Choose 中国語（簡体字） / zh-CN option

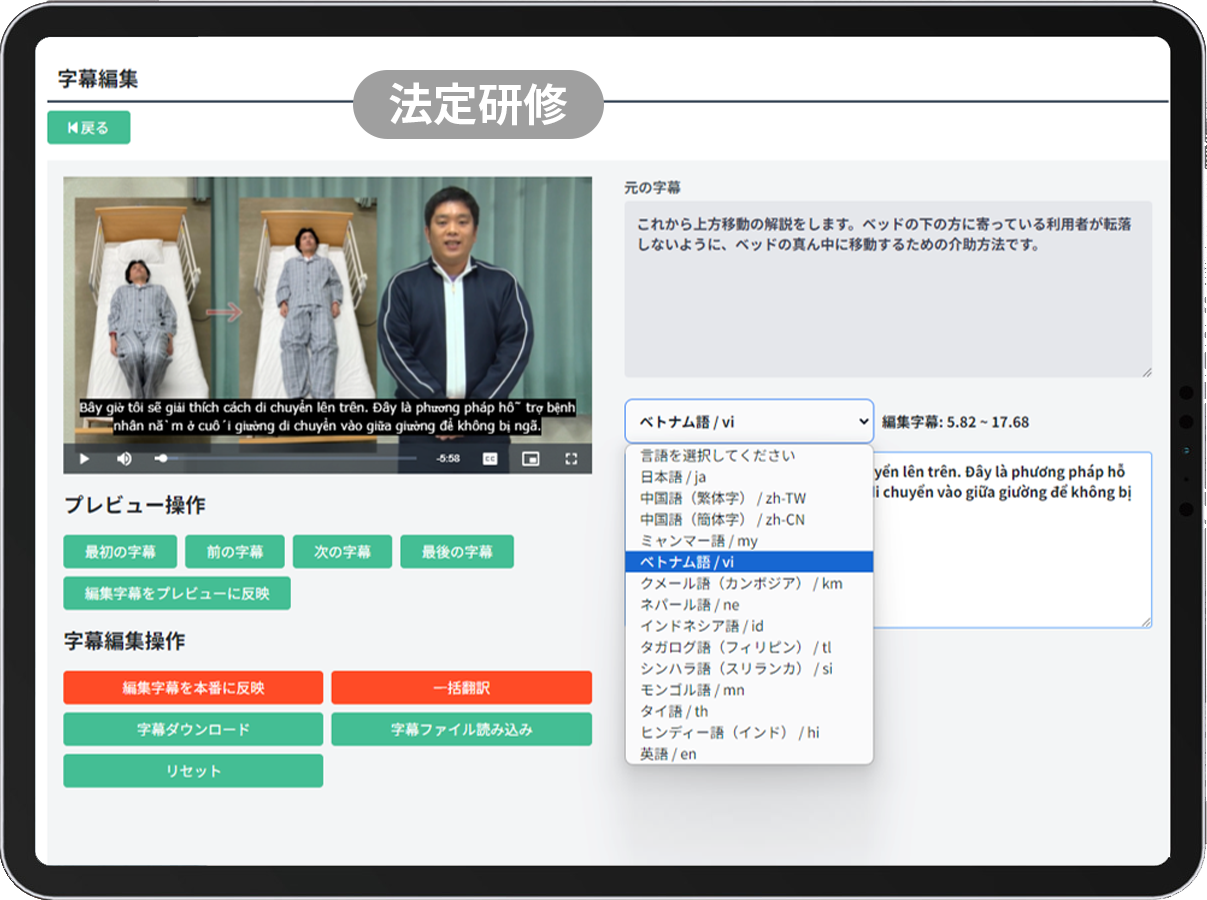coord(749,519)
